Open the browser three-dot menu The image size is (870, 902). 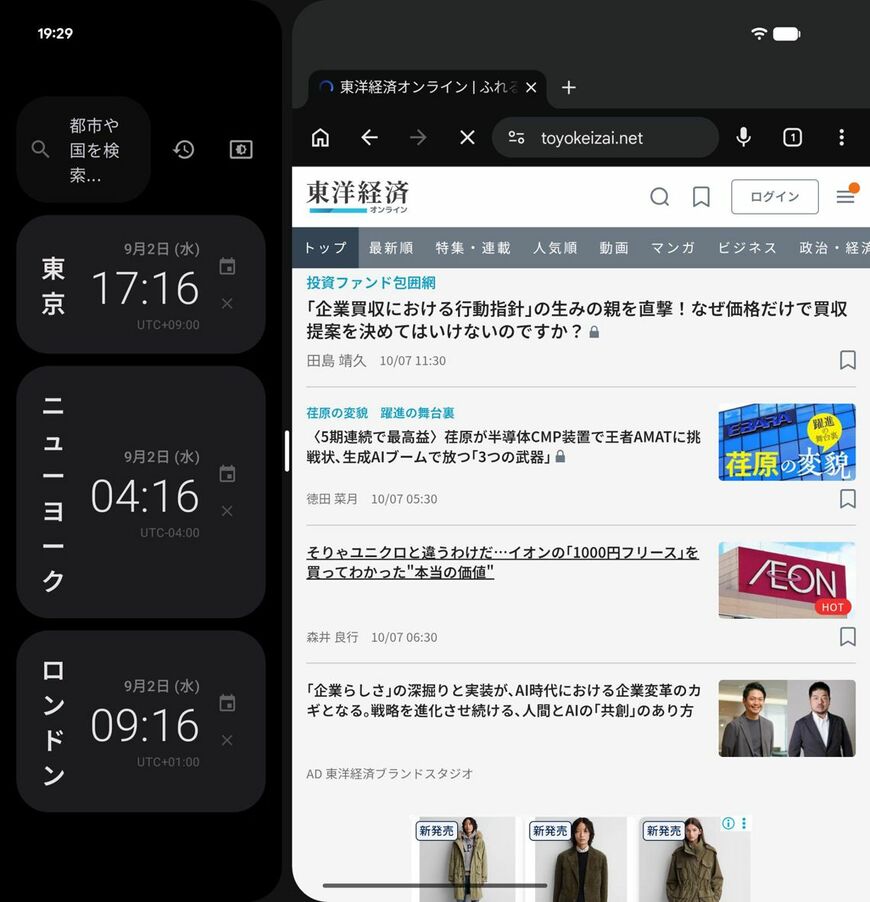[841, 137]
